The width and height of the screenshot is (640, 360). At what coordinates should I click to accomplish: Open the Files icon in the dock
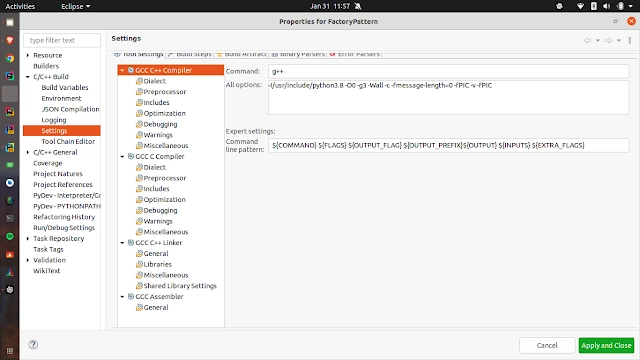point(10,22)
